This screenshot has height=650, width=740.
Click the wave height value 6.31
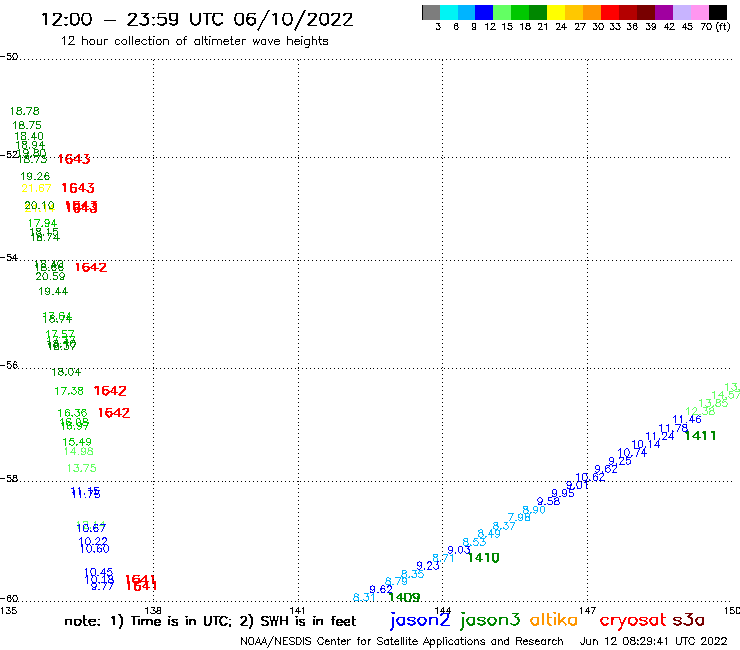pos(364,597)
